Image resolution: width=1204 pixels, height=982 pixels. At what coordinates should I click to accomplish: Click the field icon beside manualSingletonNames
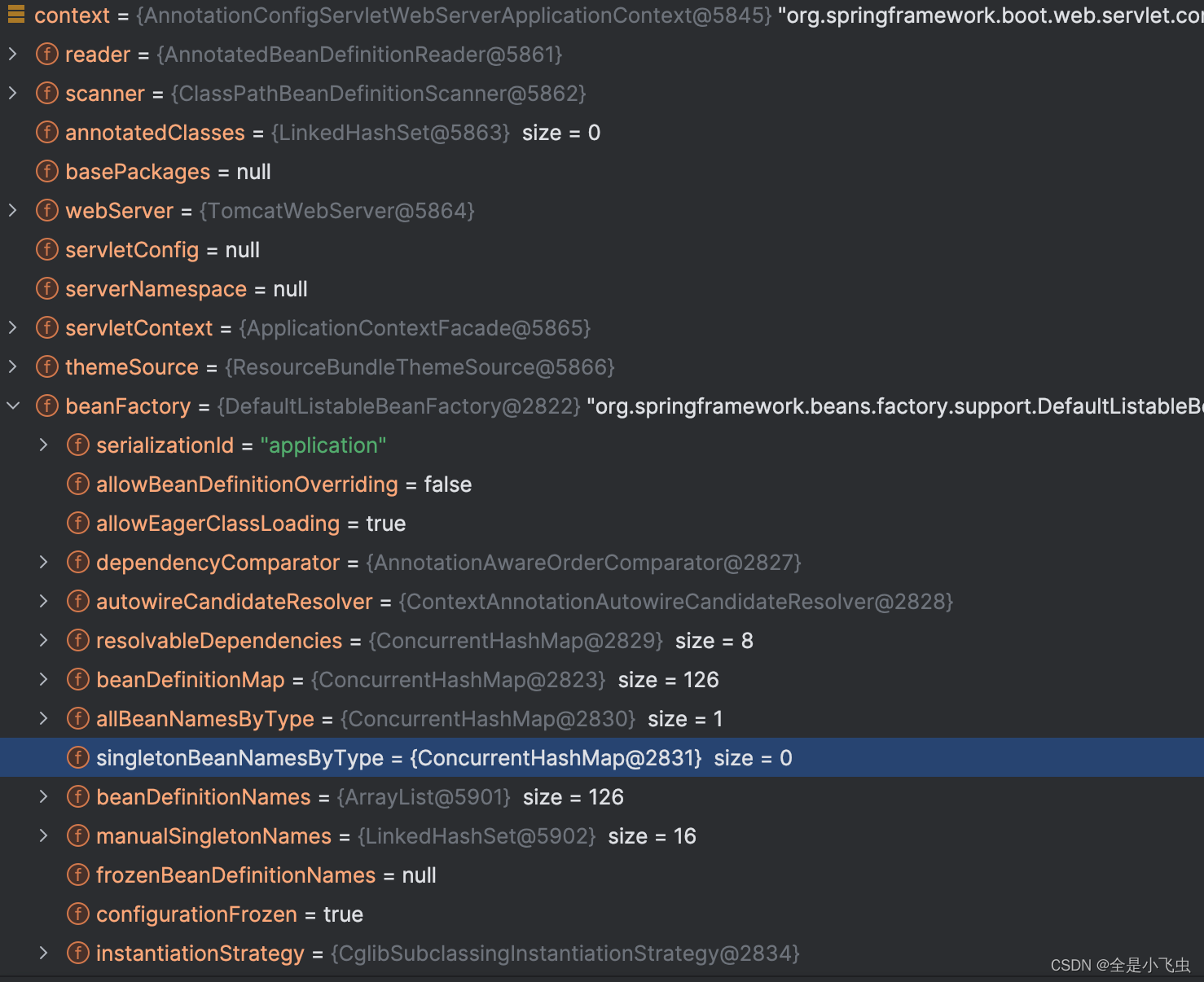pos(78,835)
